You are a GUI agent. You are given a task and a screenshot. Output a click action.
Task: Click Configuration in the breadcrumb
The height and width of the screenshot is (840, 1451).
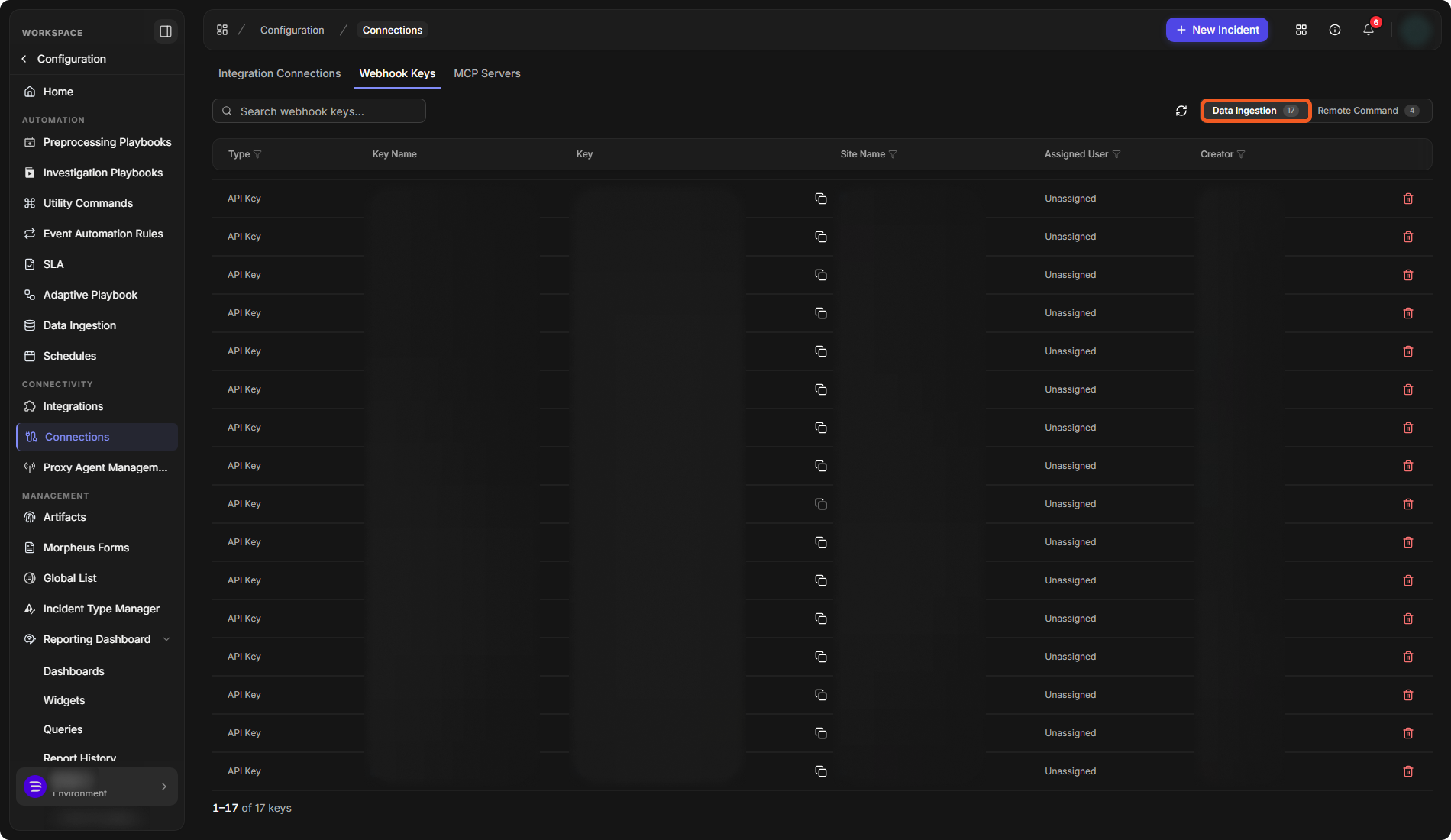pyautogui.click(x=292, y=30)
